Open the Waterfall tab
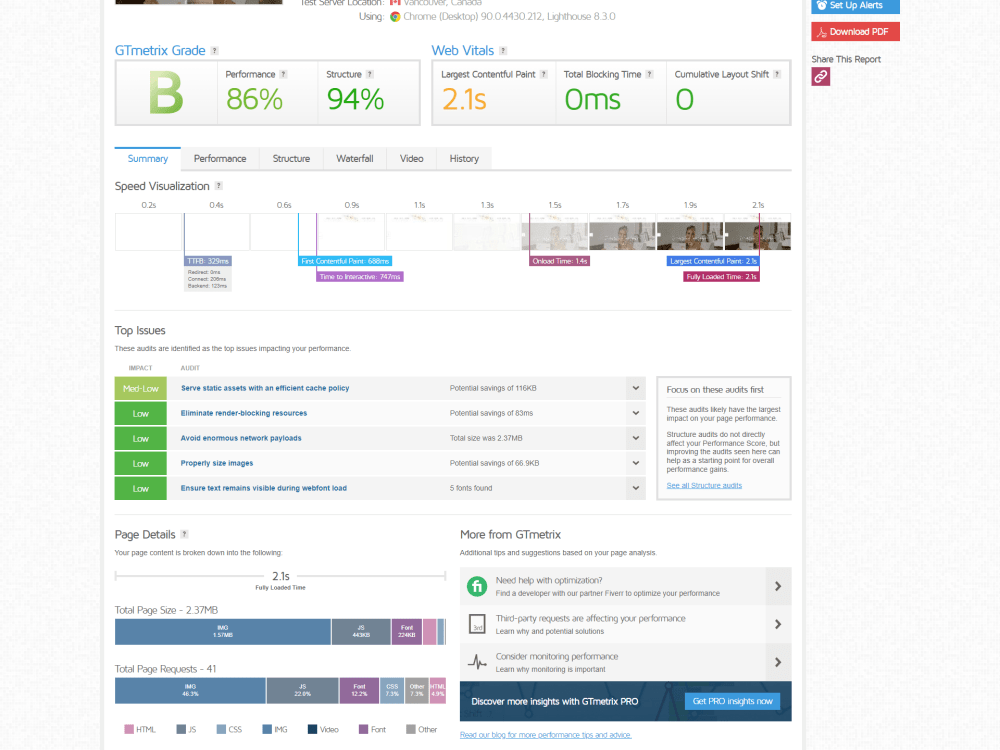The height and width of the screenshot is (750, 1000). pyautogui.click(x=355, y=159)
